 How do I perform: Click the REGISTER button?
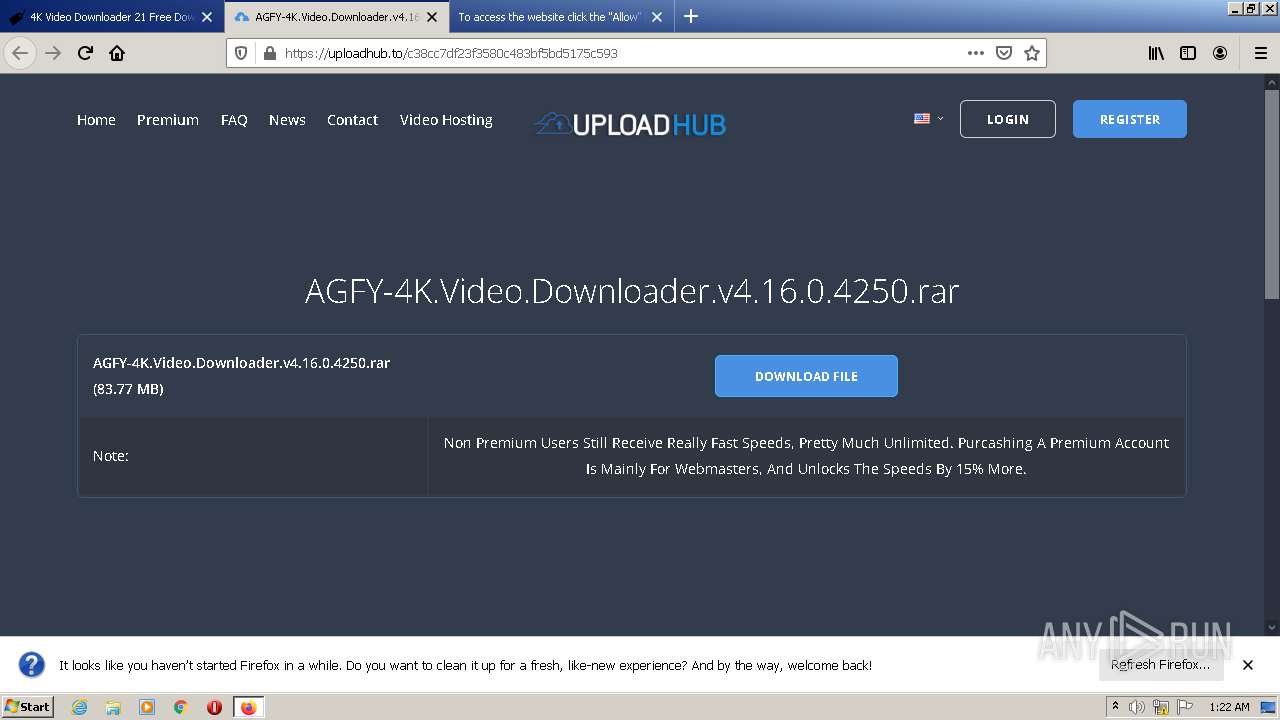1130,119
